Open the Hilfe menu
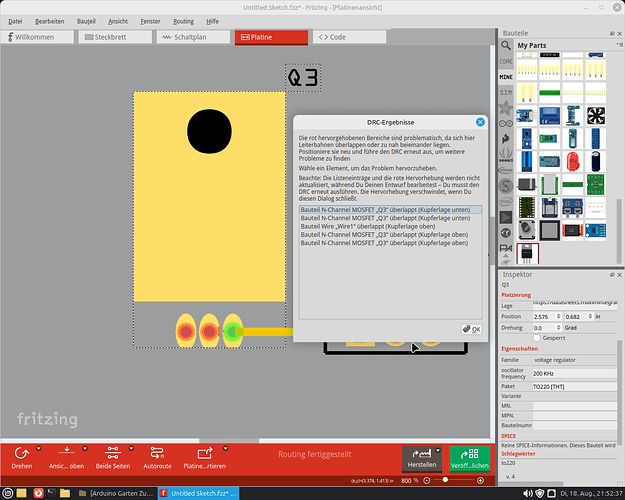Image resolution: width=625 pixels, height=500 pixels. point(212,21)
